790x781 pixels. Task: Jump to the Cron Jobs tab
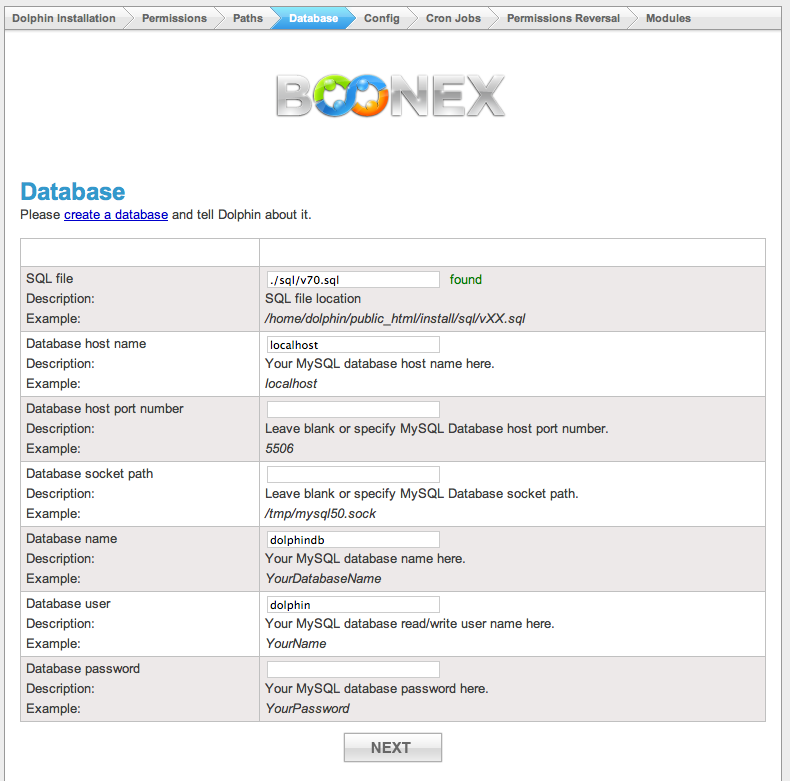453,18
